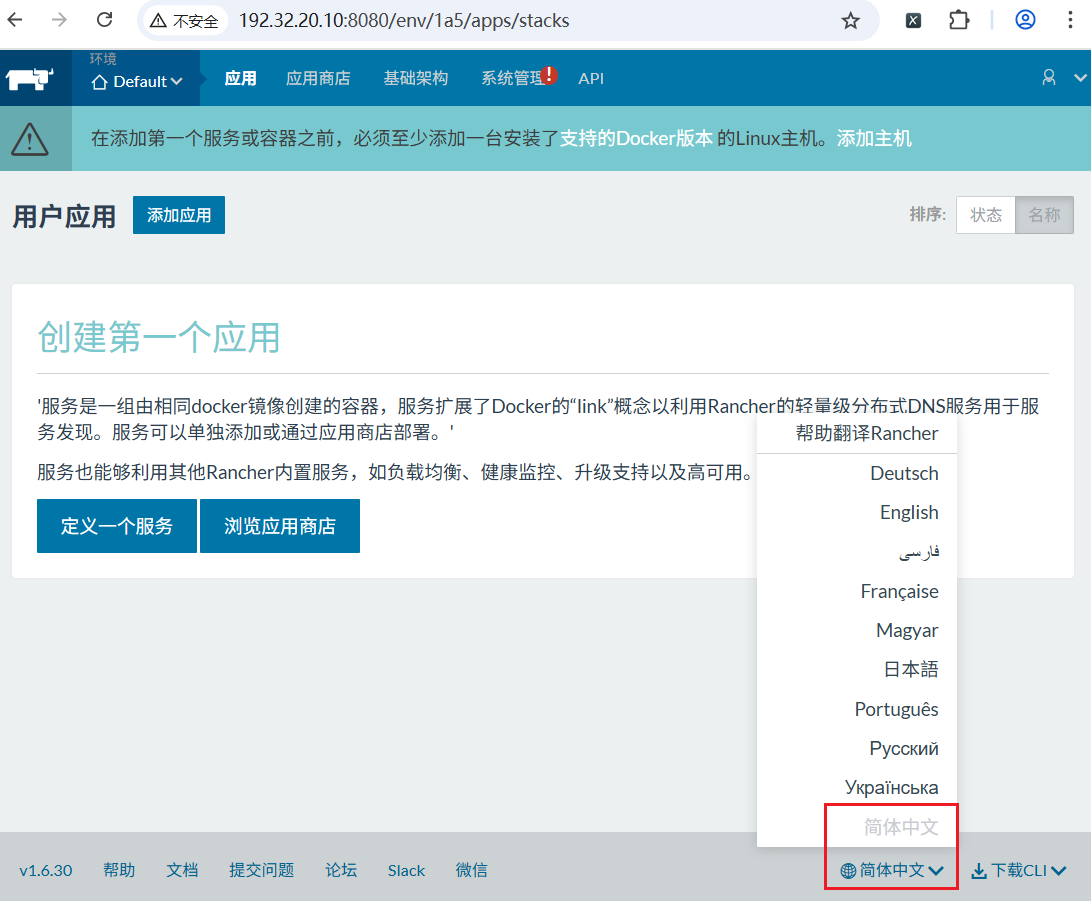The height and width of the screenshot is (901, 1091).
Task: Click the 添加主机 link
Action: point(874,138)
